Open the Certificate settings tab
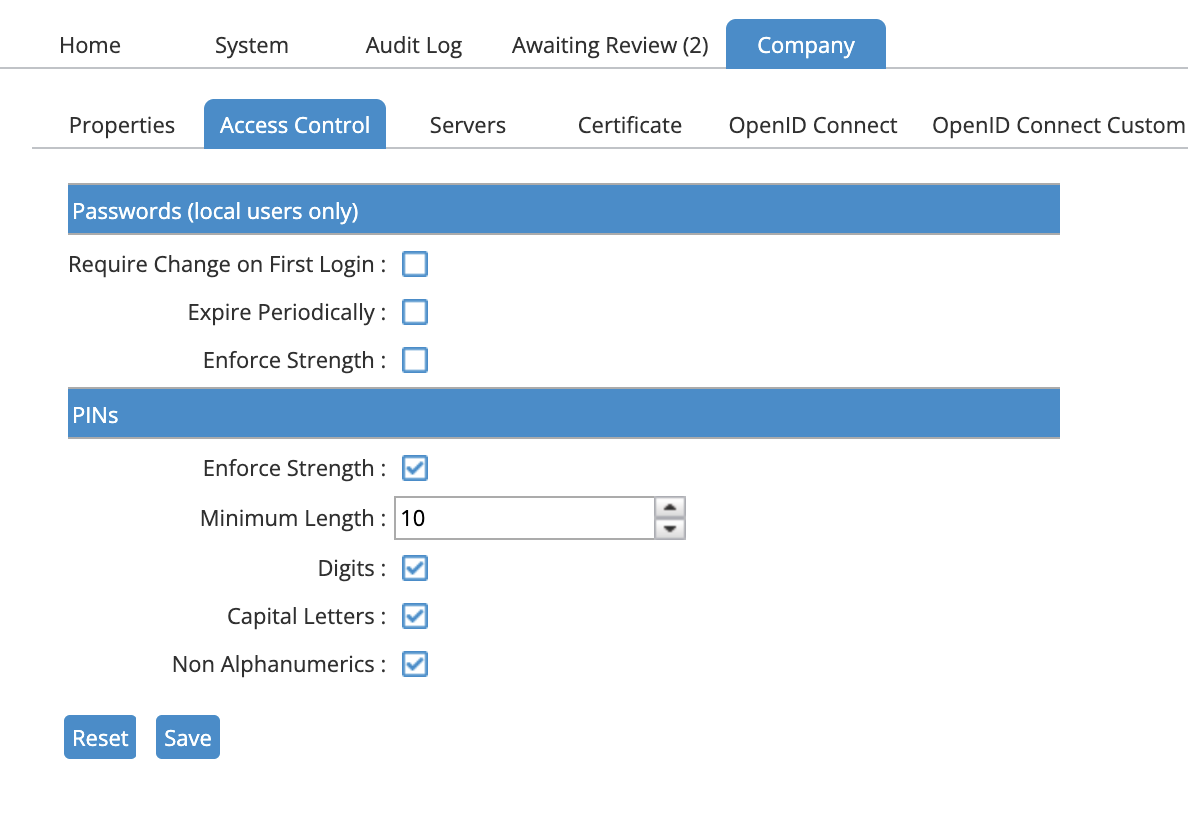The image size is (1188, 828). coord(629,124)
